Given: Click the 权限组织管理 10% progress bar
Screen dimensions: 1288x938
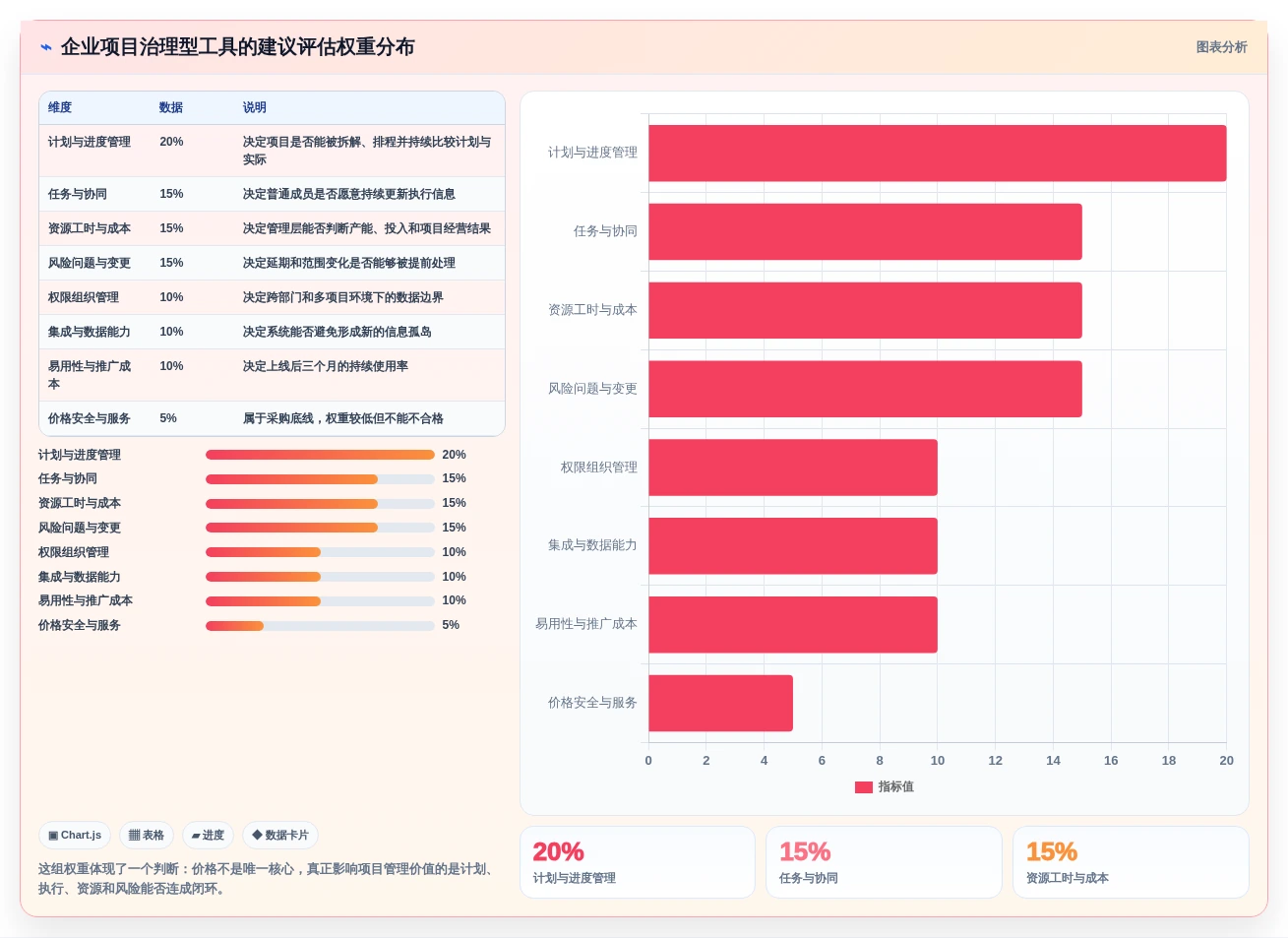Looking at the screenshot, I should [x=320, y=552].
